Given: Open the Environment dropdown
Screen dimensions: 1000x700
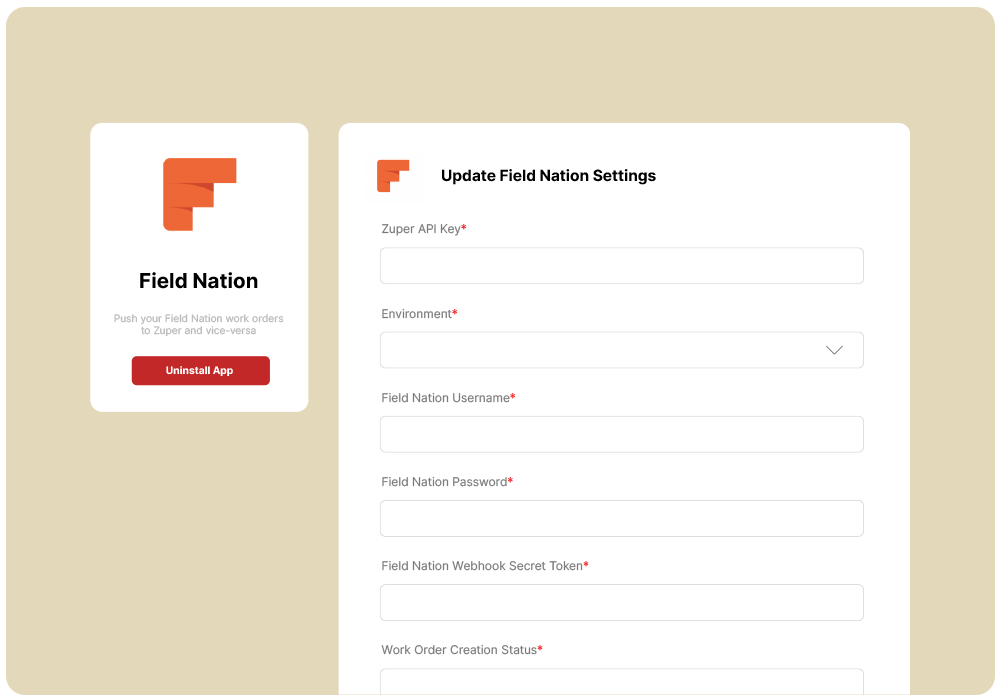Looking at the screenshot, I should tap(622, 350).
